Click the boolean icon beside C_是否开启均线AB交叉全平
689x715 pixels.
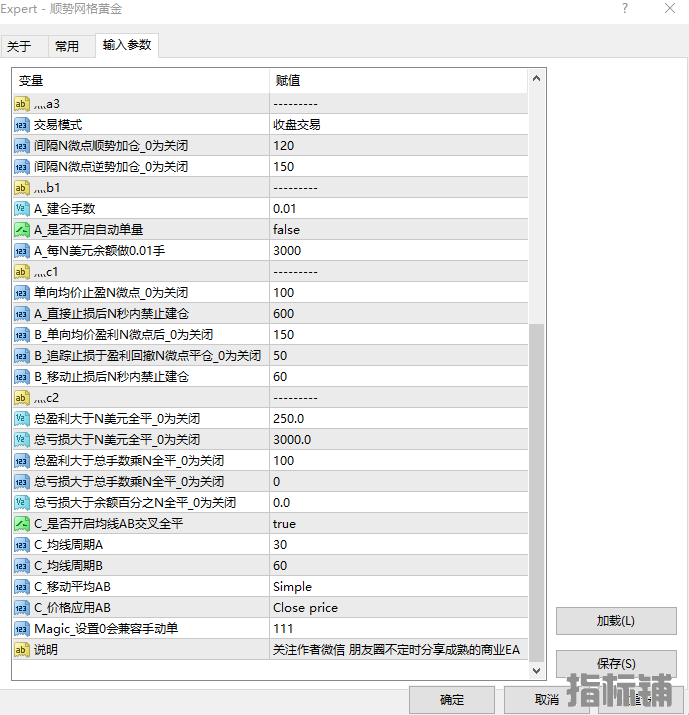click(x=21, y=523)
